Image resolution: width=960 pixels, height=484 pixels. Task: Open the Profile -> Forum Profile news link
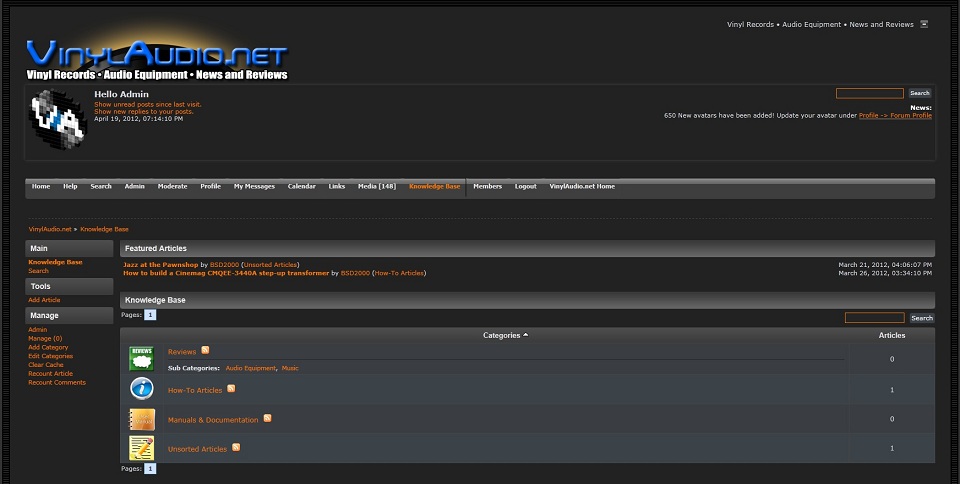coord(895,116)
